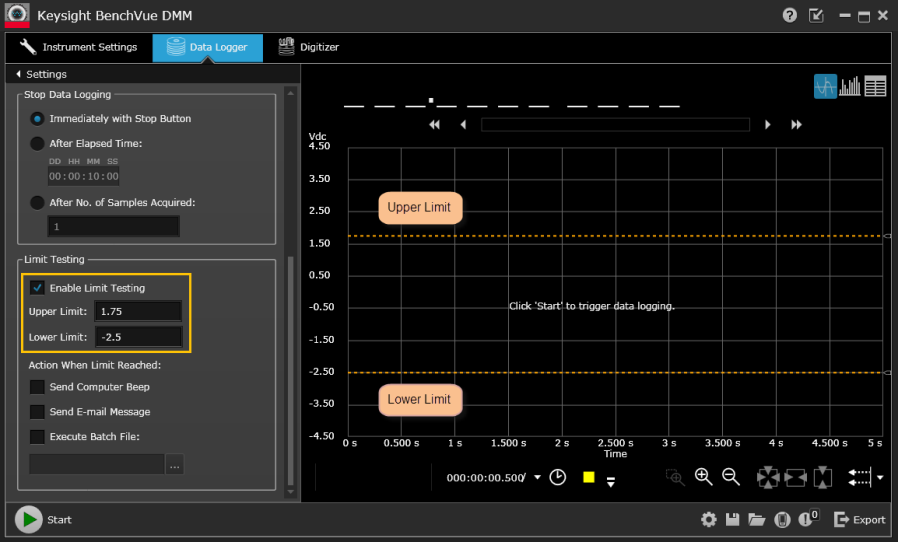Viewport: 898px width, 542px height.
Task: Switch to table data view
Action: click(x=875, y=87)
